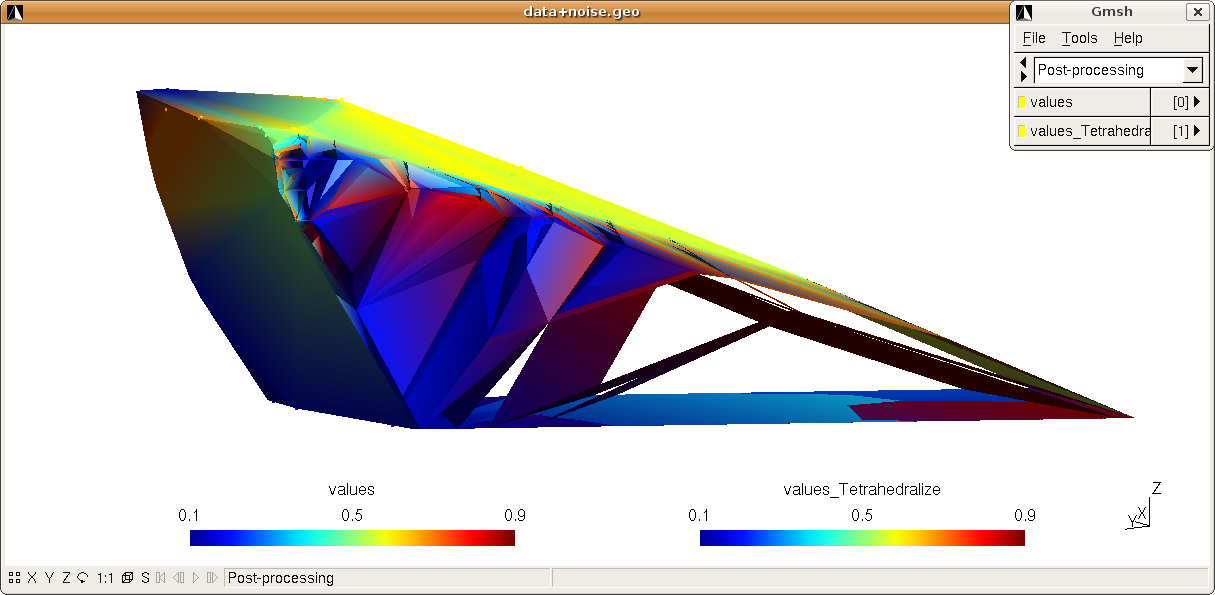Go to previous module with left arrow

pyautogui.click(x=1023, y=63)
